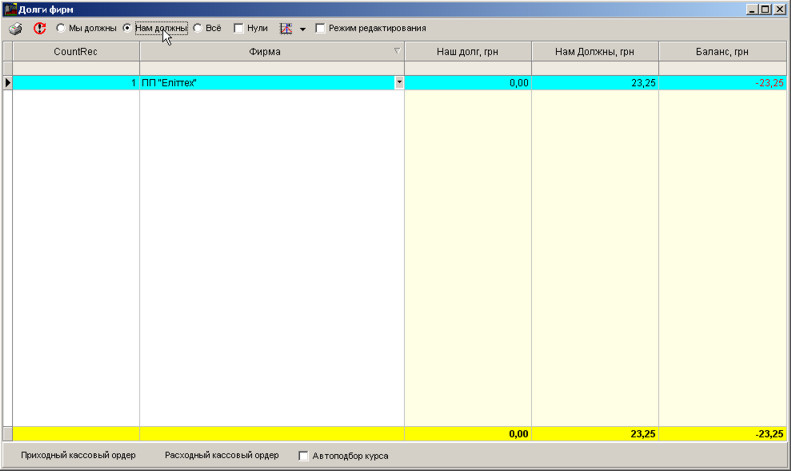Select the 'Всё' radio button
The width and height of the screenshot is (791, 471).
point(198,29)
